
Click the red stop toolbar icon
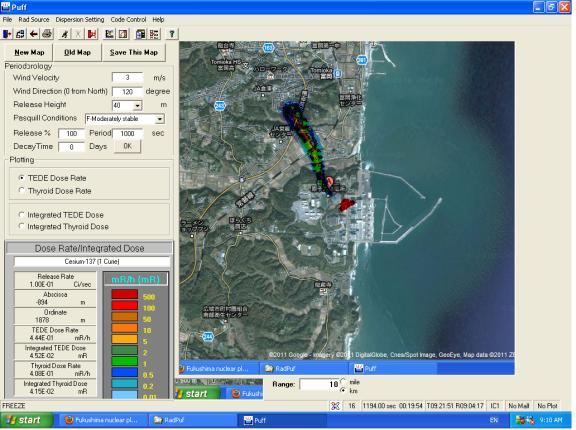pos(92,34)
